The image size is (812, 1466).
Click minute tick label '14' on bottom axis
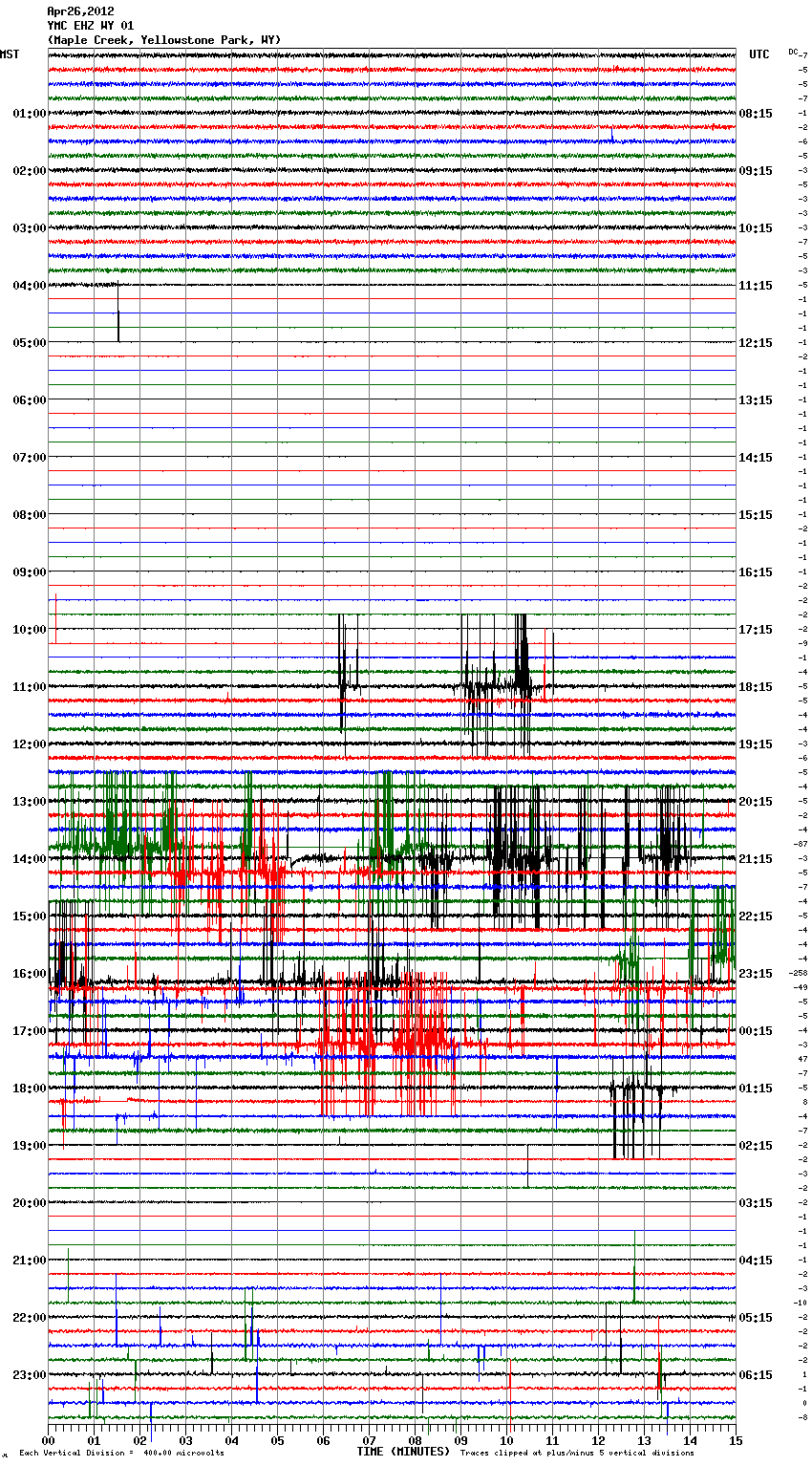[691, 1440]
